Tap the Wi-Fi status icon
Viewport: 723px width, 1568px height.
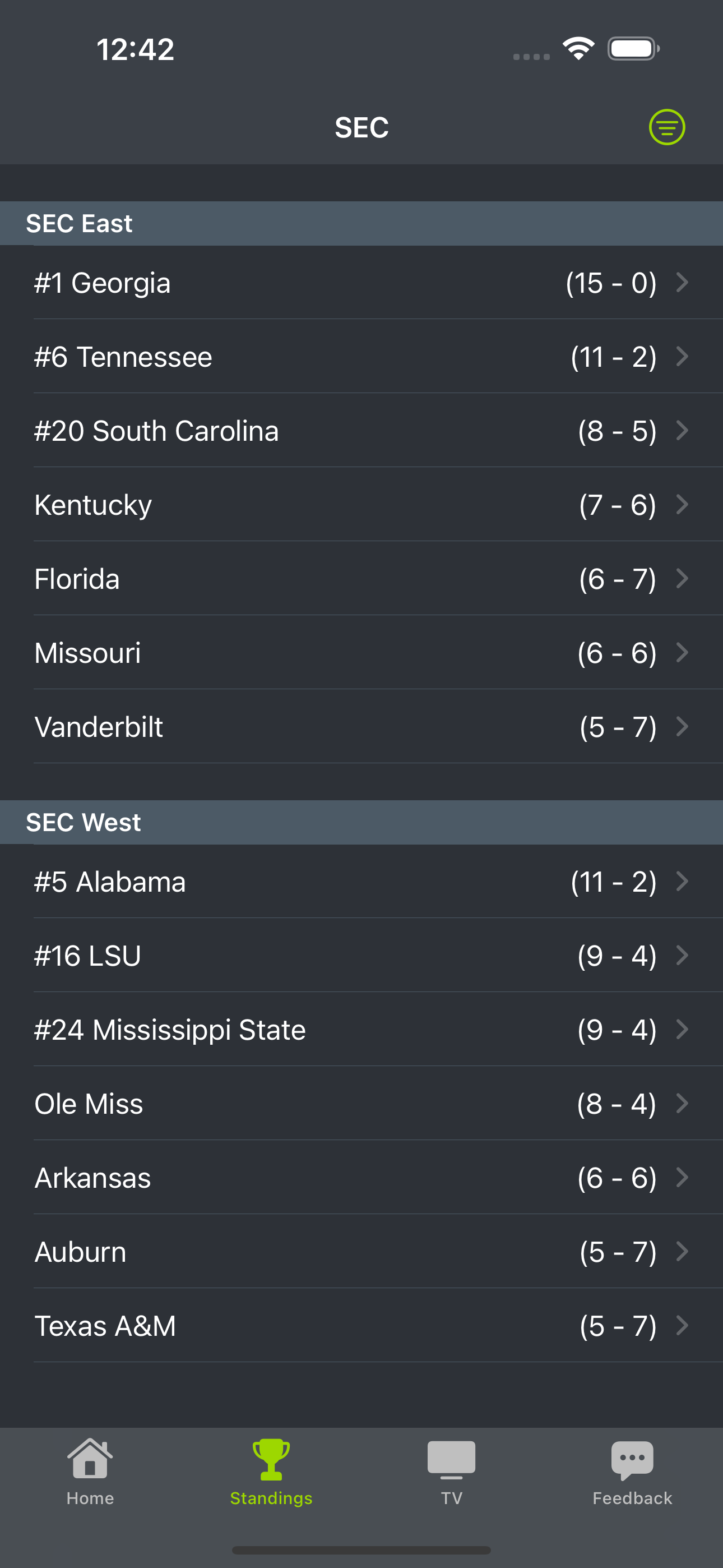578,49
